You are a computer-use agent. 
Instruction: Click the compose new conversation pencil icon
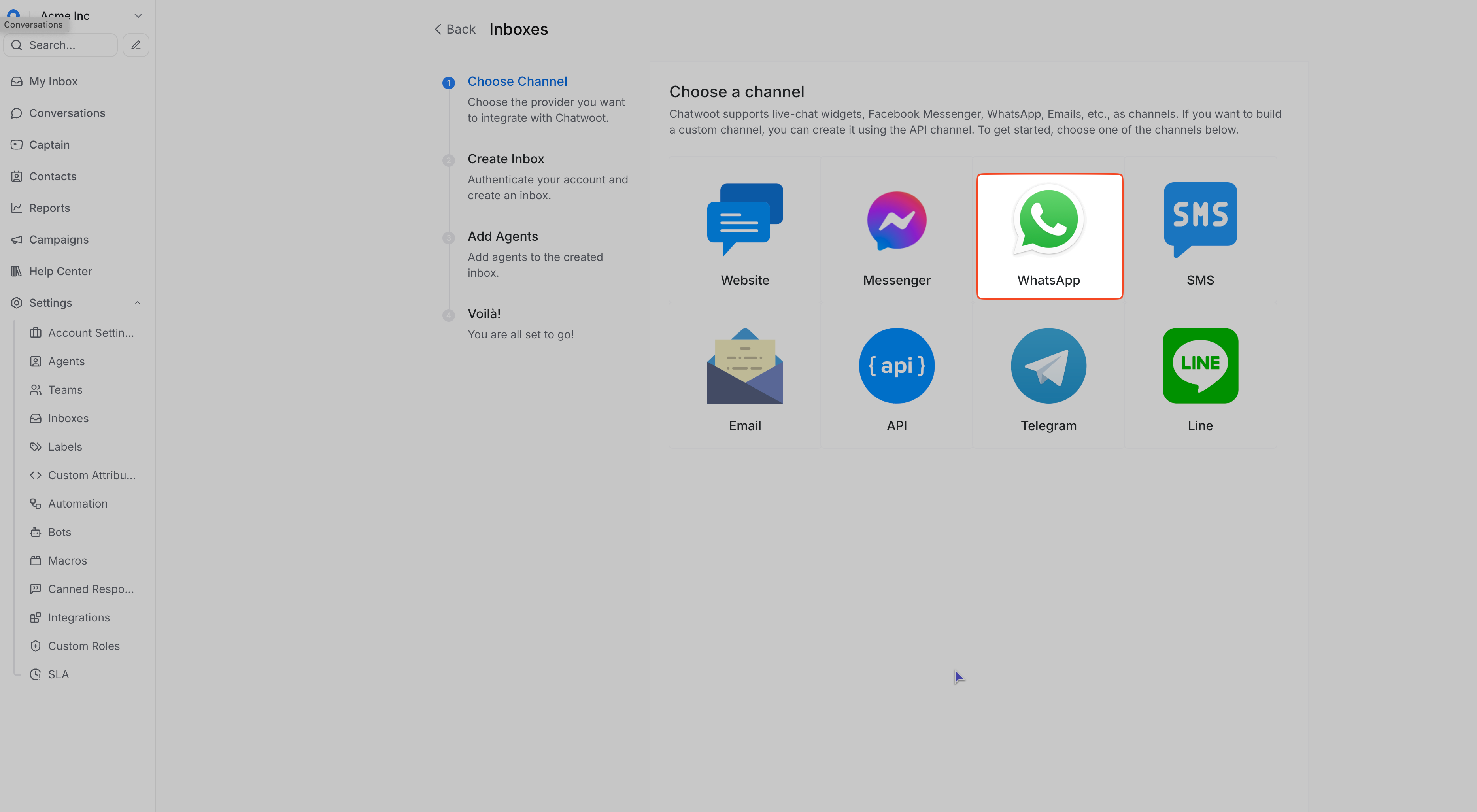coord(136,45)
